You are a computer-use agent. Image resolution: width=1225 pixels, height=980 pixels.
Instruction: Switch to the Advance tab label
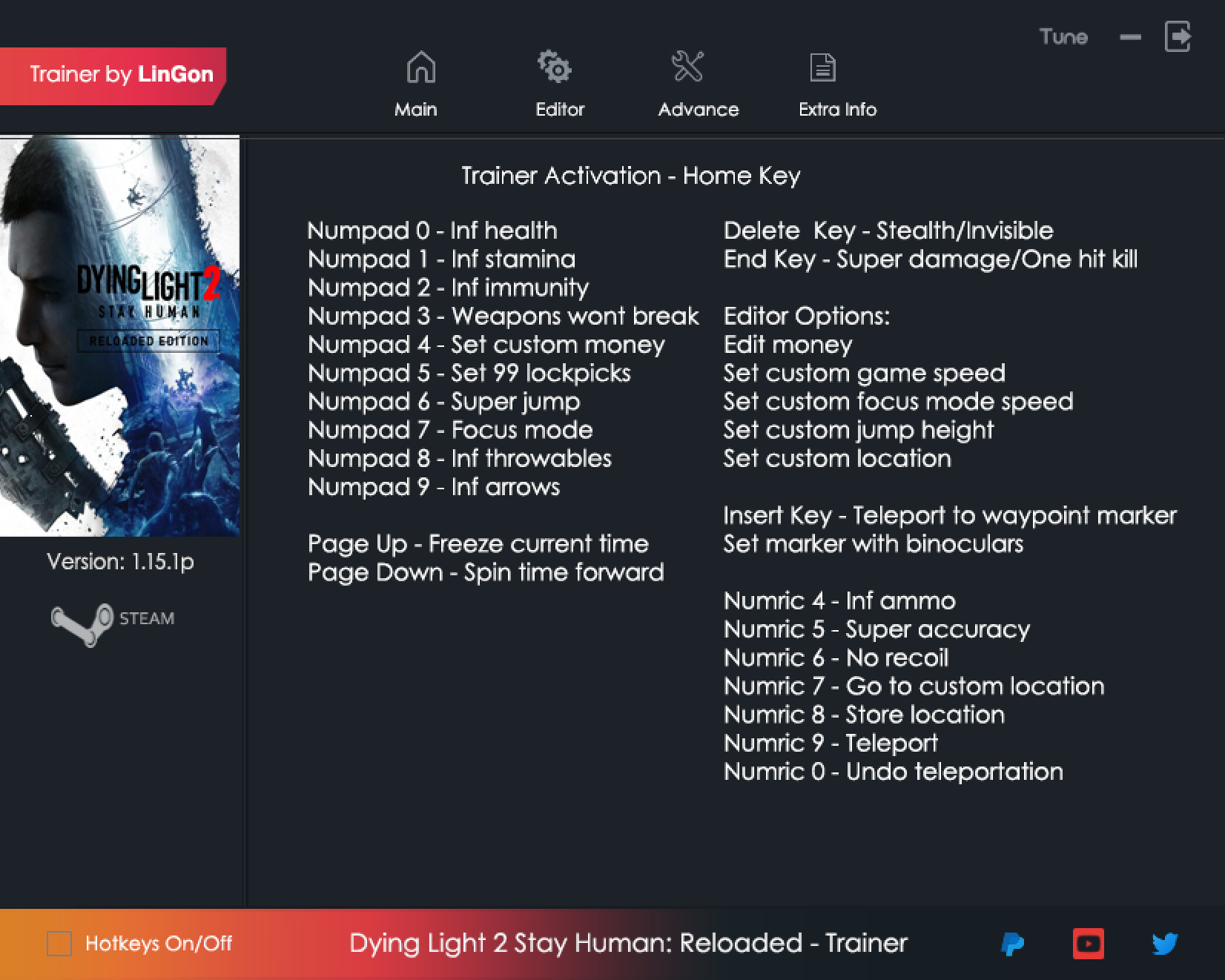(699, 110)
